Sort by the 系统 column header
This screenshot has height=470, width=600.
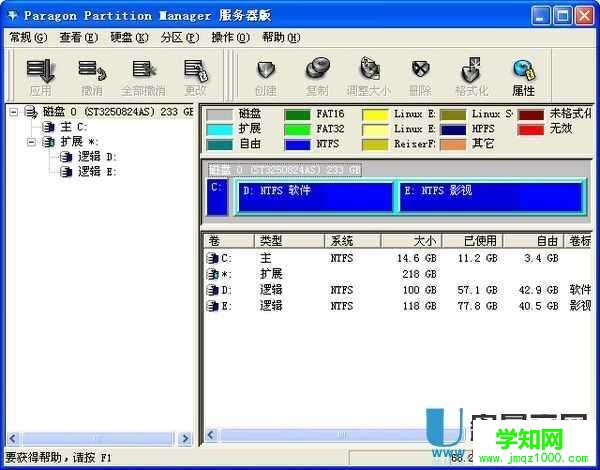(353, 241)
